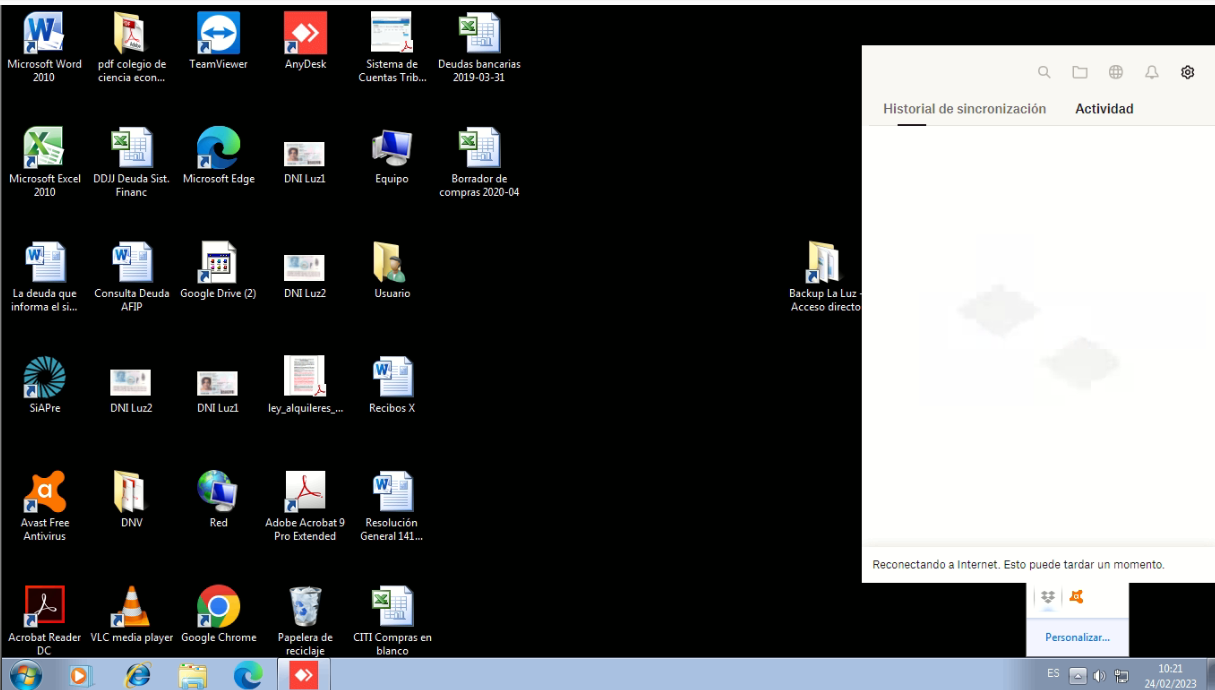1215x690 pixels.
Task: Open VLC media player shortcut
Action: pos(131,605)
